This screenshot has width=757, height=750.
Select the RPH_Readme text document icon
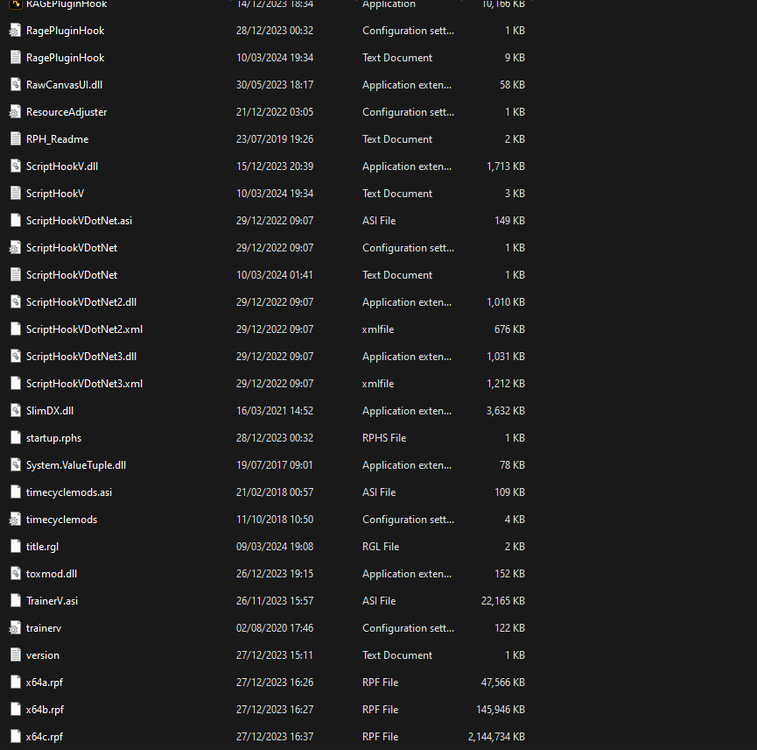[x=15, y=139]
